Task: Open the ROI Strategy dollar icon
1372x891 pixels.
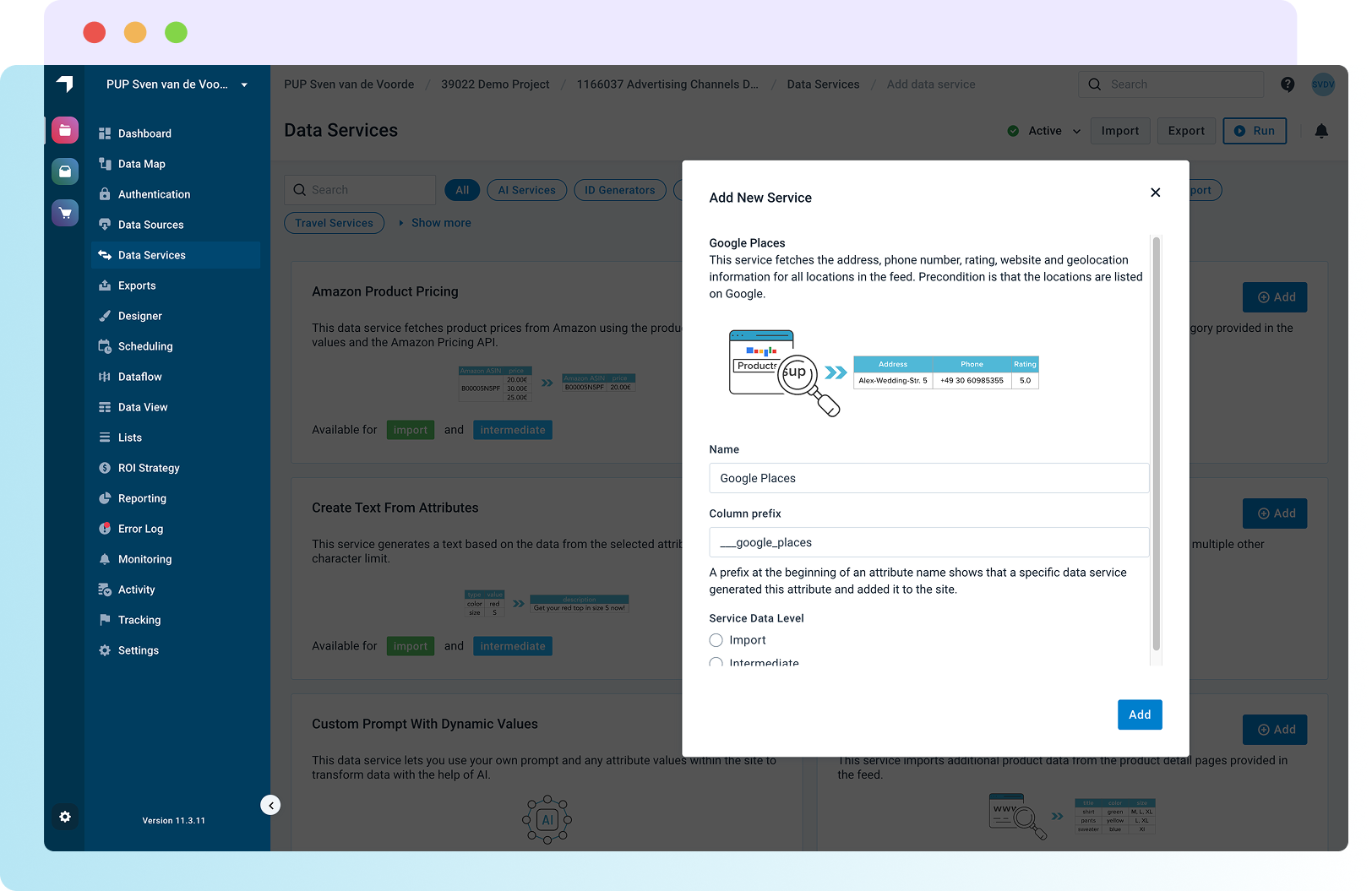Action: [x=105, y=468]
